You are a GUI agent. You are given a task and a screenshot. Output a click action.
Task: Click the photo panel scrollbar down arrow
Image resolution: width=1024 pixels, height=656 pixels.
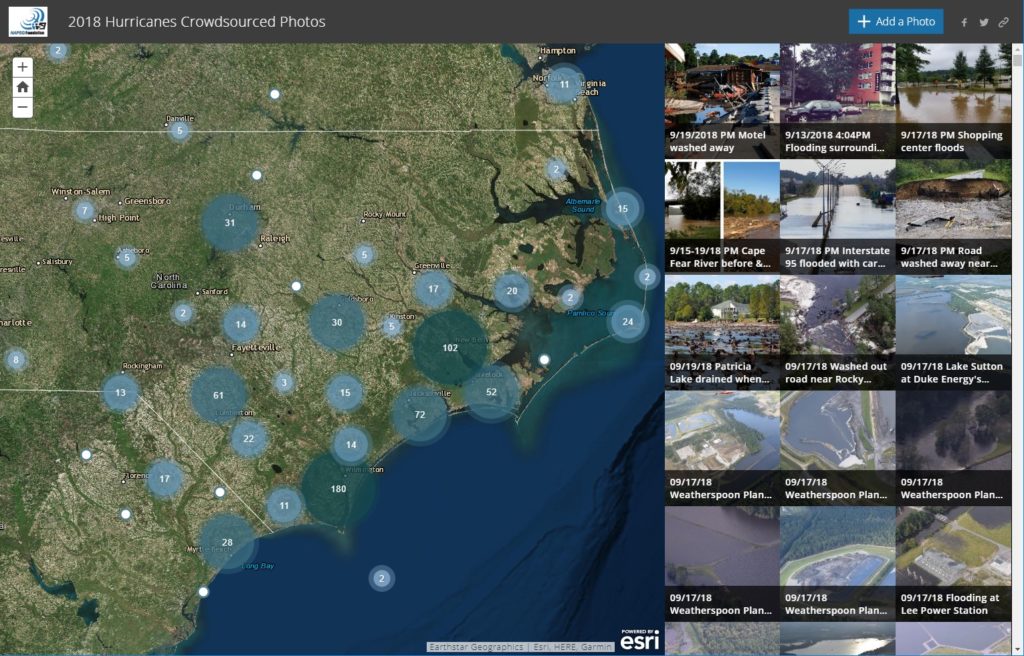tap(1017, 649)
